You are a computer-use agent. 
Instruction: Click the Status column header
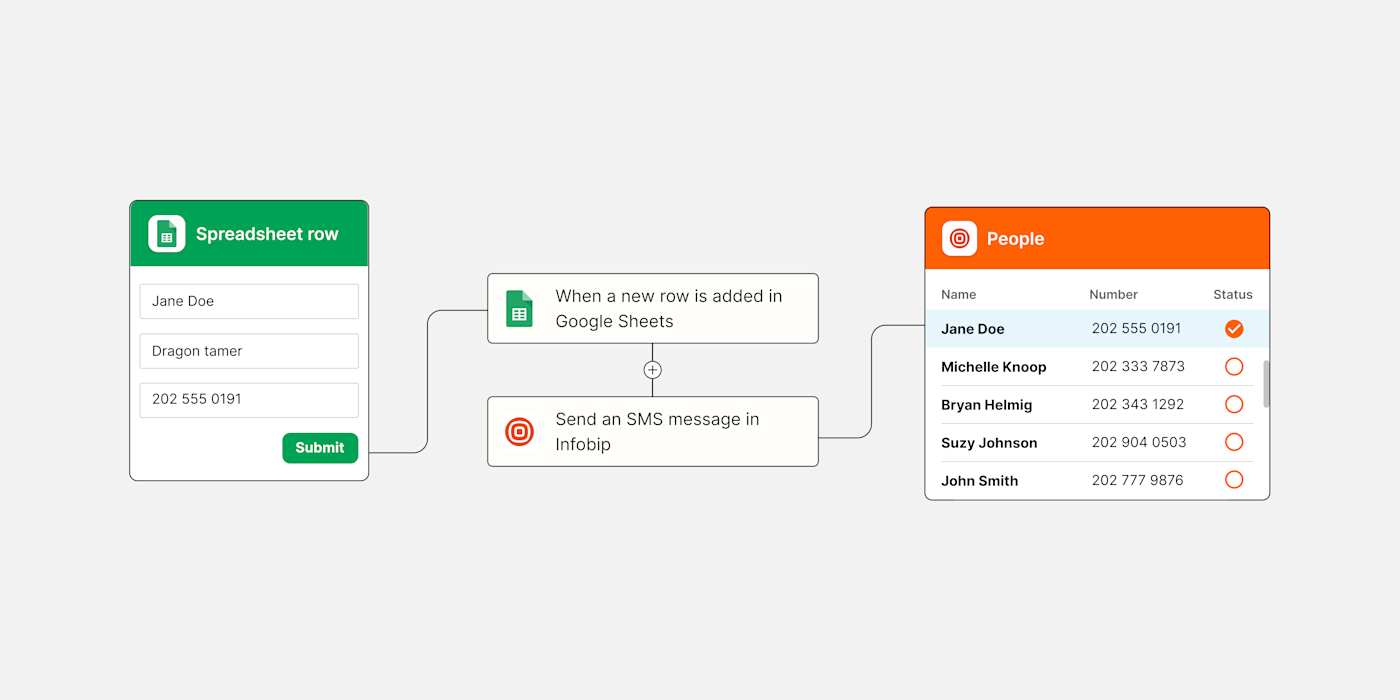(x=1233, y=295)
